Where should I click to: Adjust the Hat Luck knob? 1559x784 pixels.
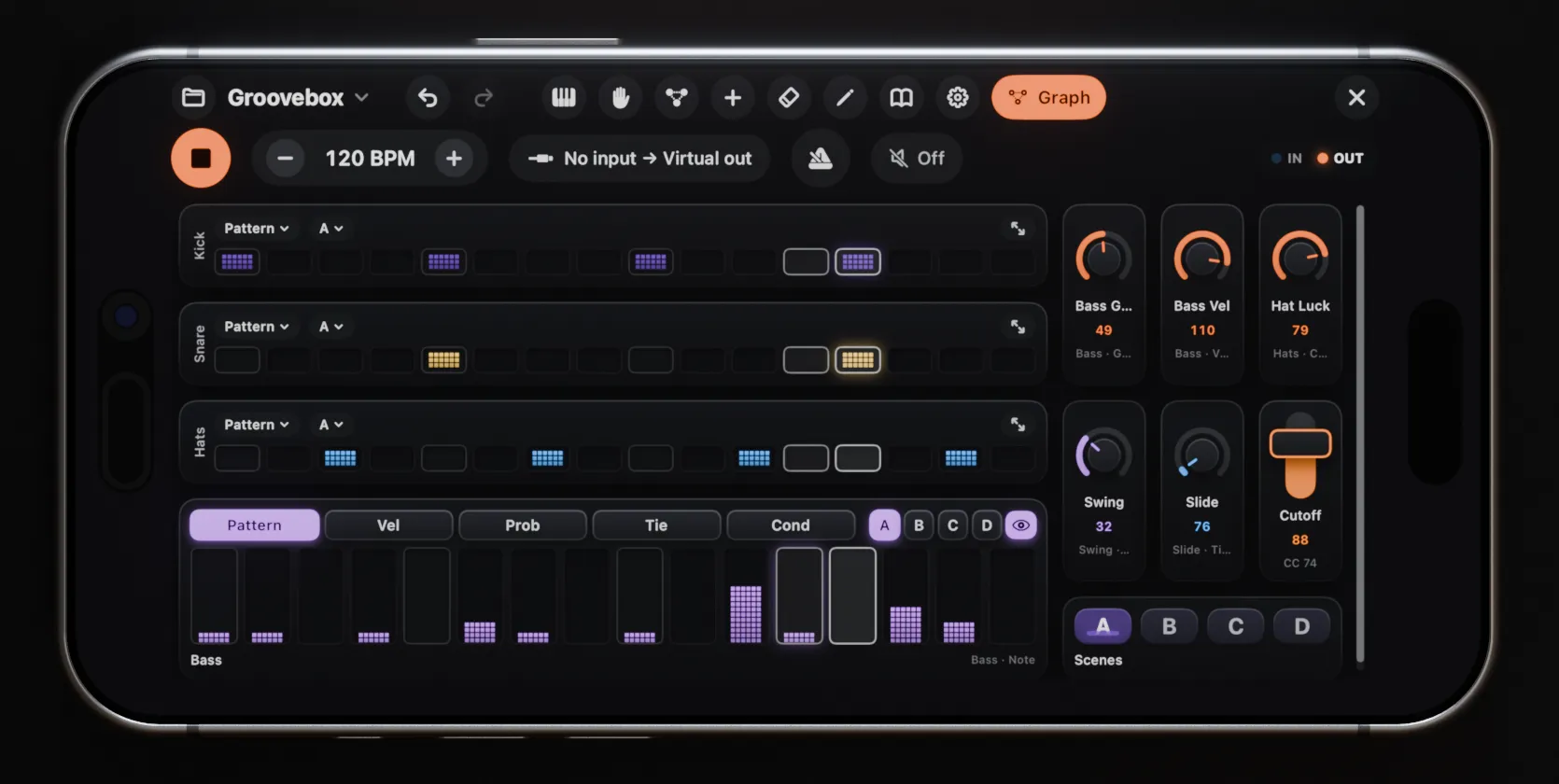tap(1300, 257)
